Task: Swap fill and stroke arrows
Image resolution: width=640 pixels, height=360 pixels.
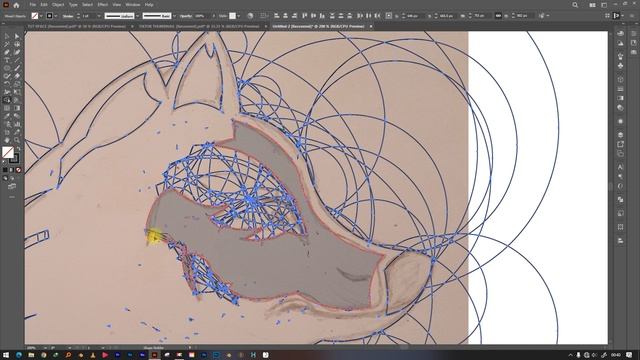Action: [x=18, y=149]
